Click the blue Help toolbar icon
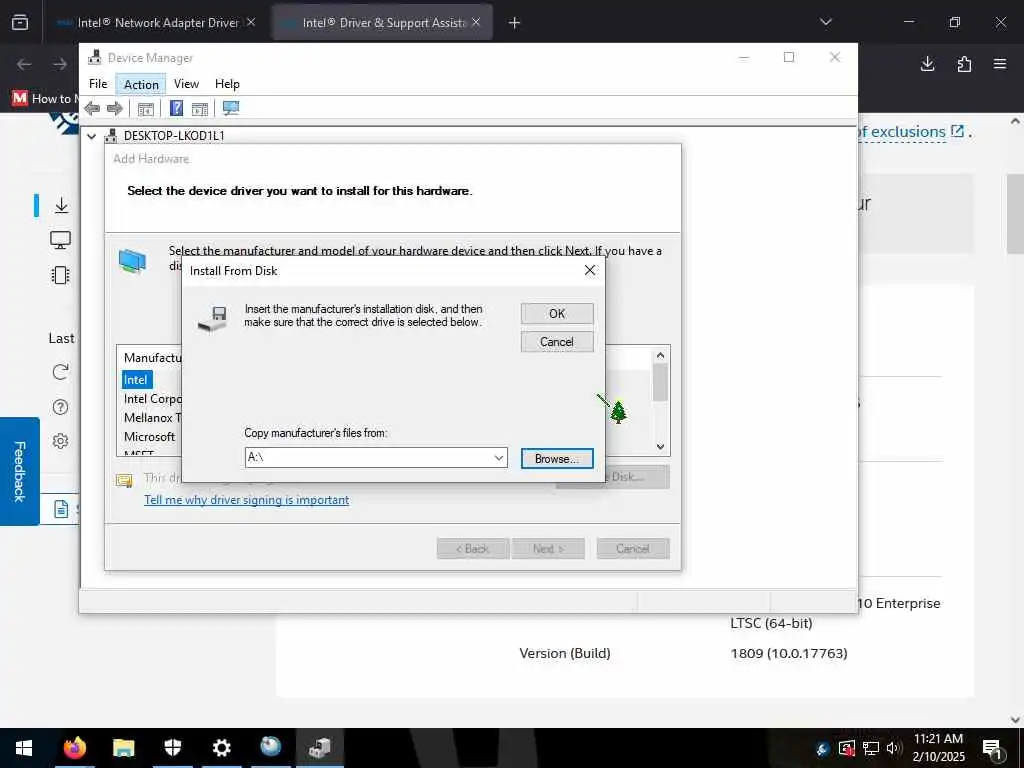Screen dimensions: 1024x768 [x=176, y=108]
